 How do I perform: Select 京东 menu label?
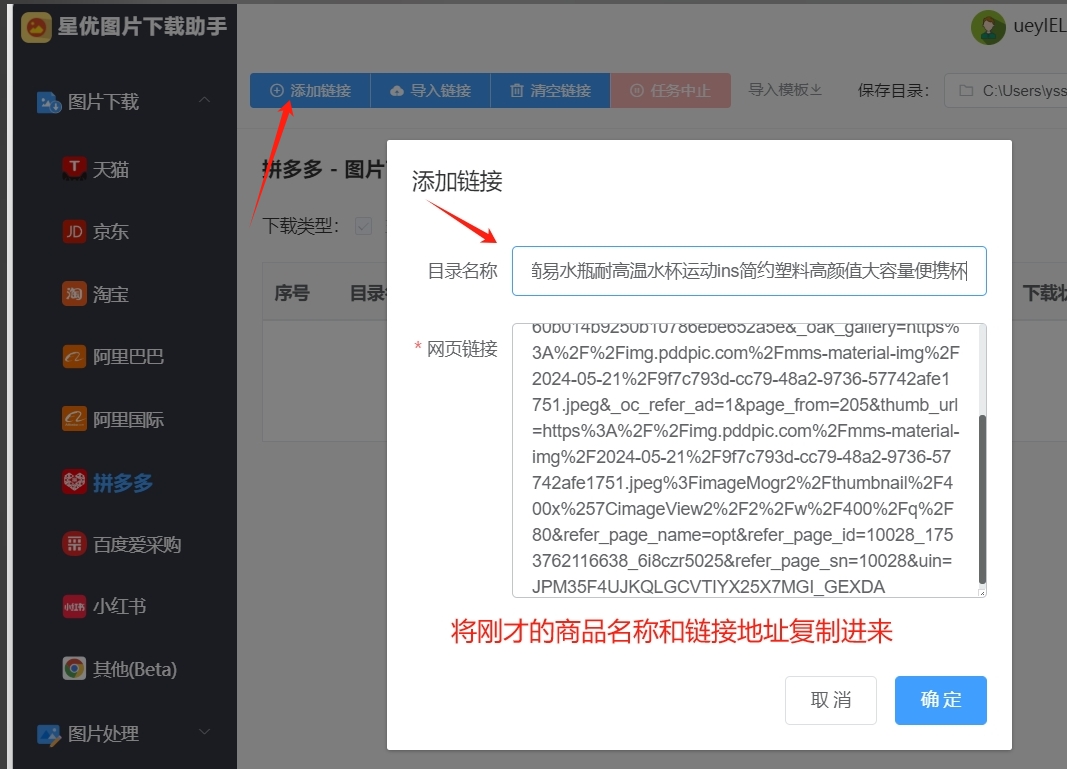pos(111,231)
